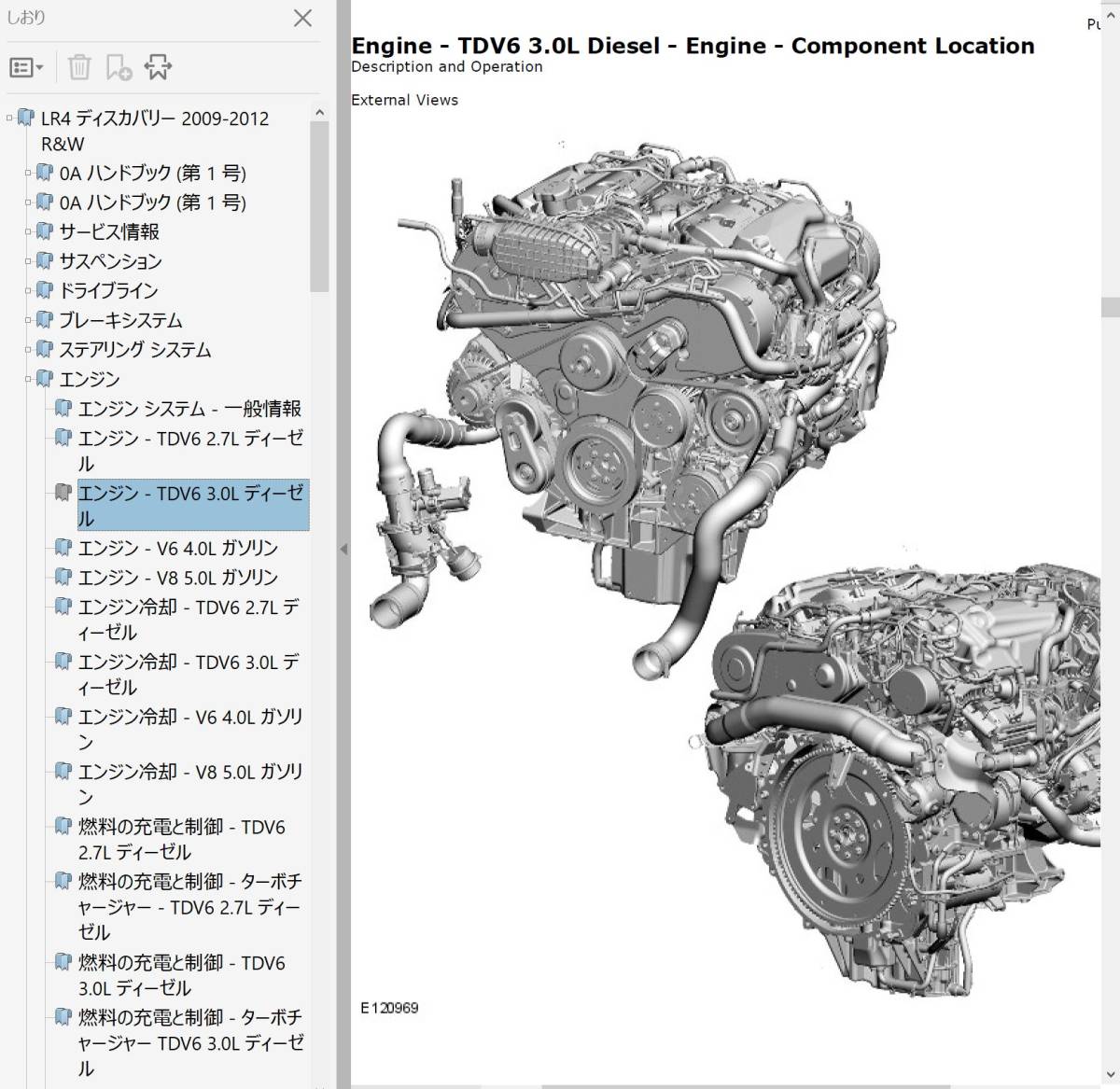Screen dimensions: 1120x1089
Task: Select the ステアリング システム bookmark
Action: (x=135, y=350)
